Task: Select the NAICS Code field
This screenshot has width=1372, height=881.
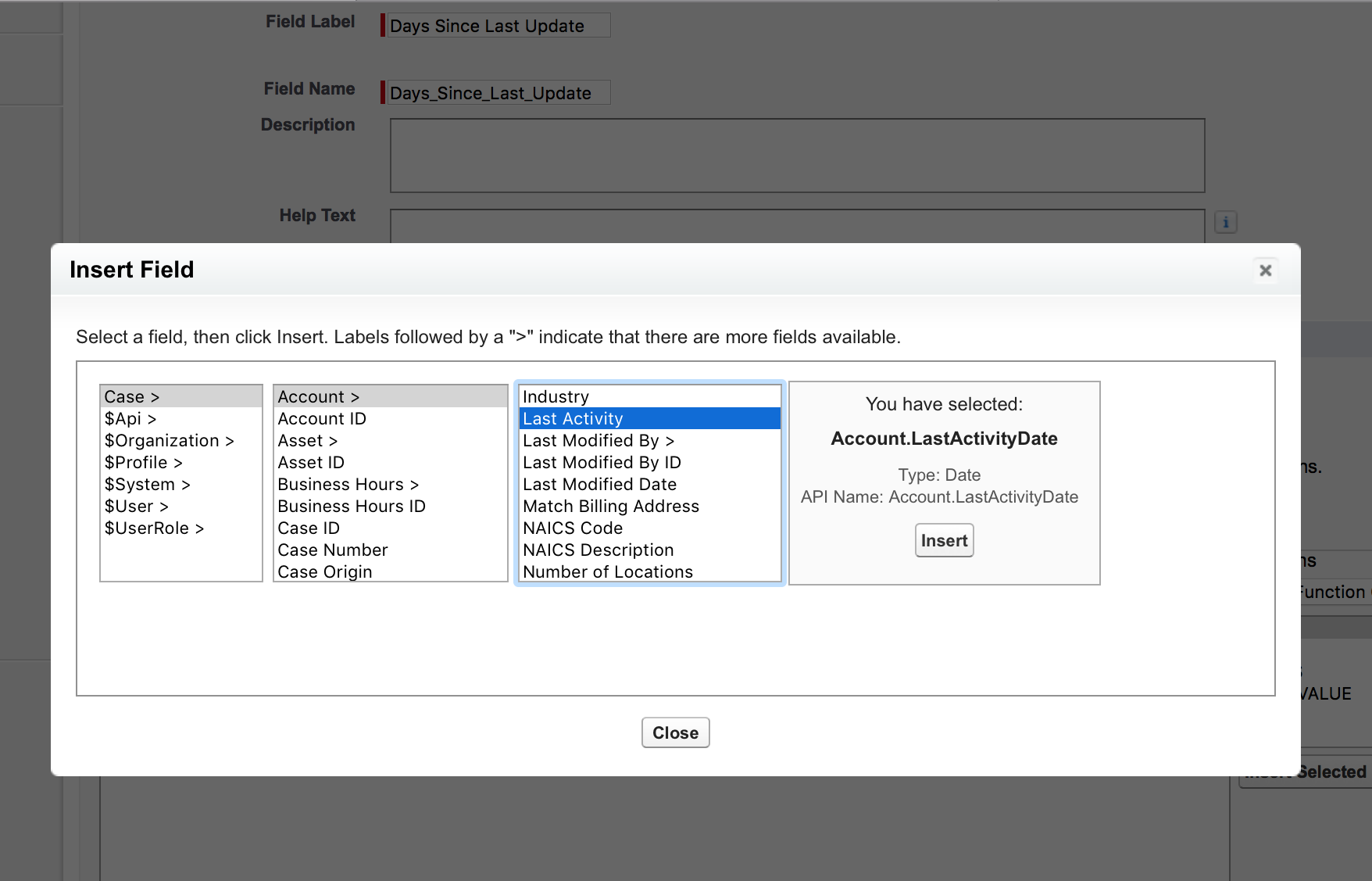Action: click(x=573, y=528)
